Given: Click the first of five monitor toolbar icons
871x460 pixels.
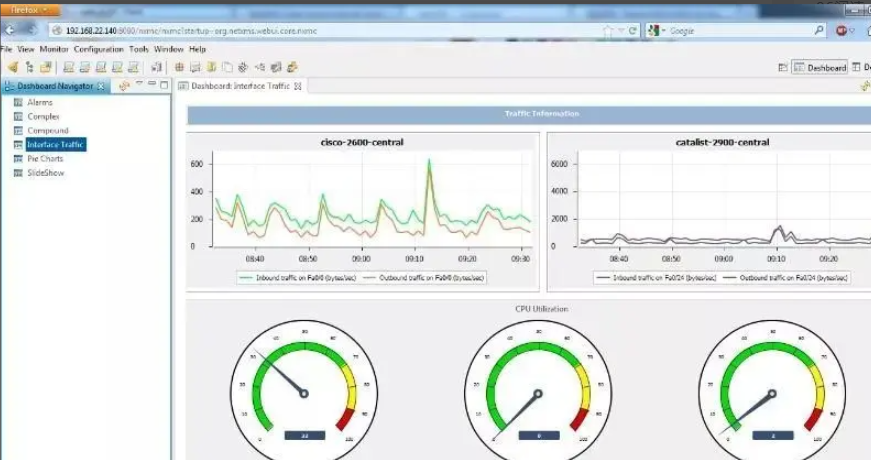Looking at the screenshot, I should (x=68, y=67).
